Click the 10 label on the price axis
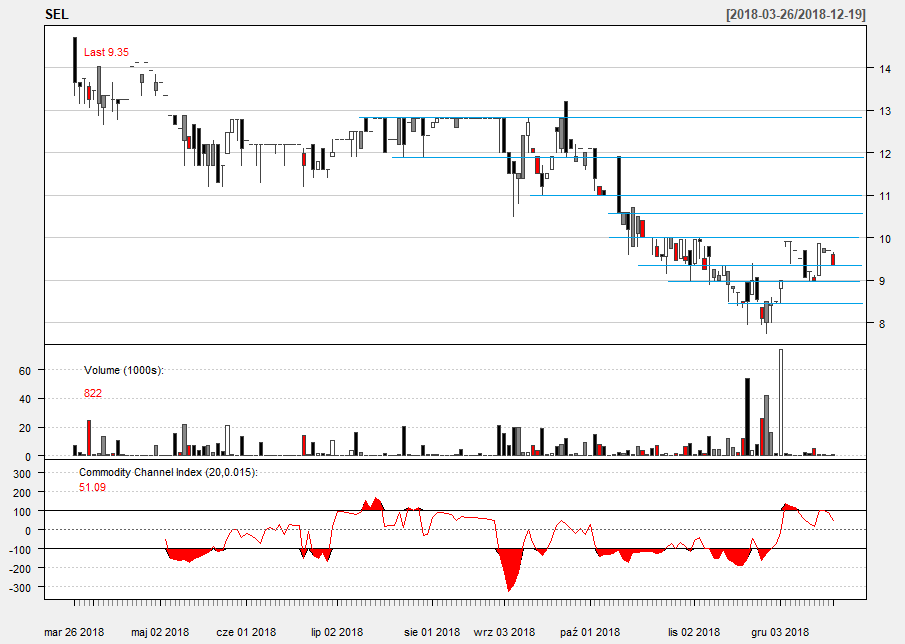This screenshot has height=644, width=905. click(x=885, y=238)
